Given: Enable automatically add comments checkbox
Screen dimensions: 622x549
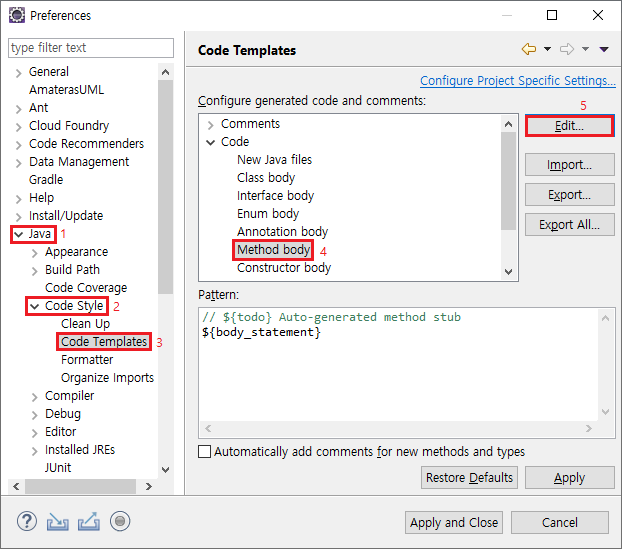Looking at the screenshot, I should [x=204, y=451].
